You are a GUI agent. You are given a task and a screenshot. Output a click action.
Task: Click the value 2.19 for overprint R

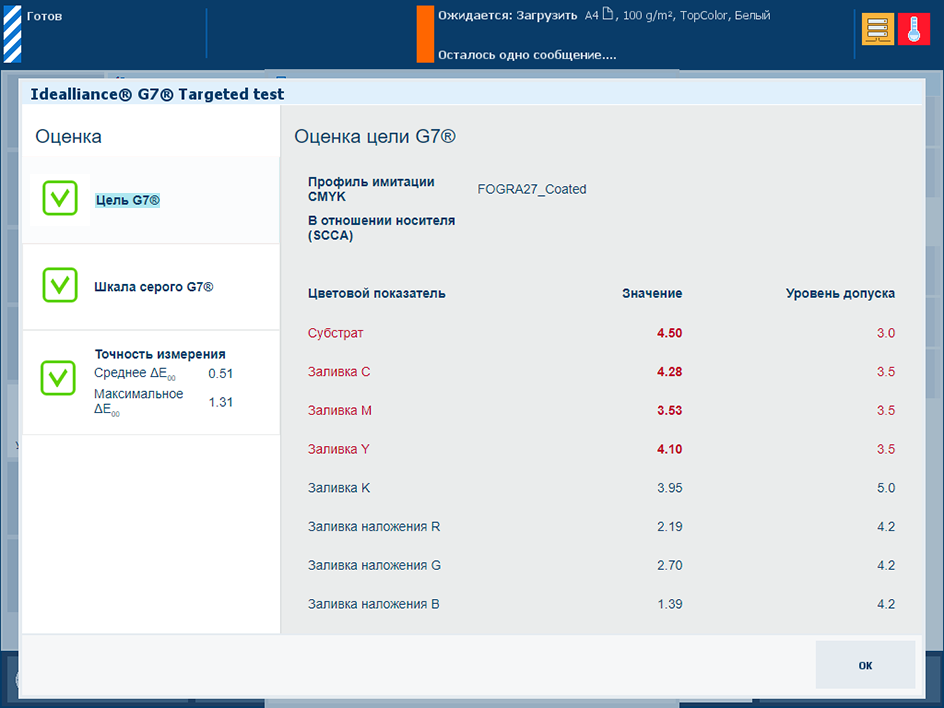coord(669,526)
